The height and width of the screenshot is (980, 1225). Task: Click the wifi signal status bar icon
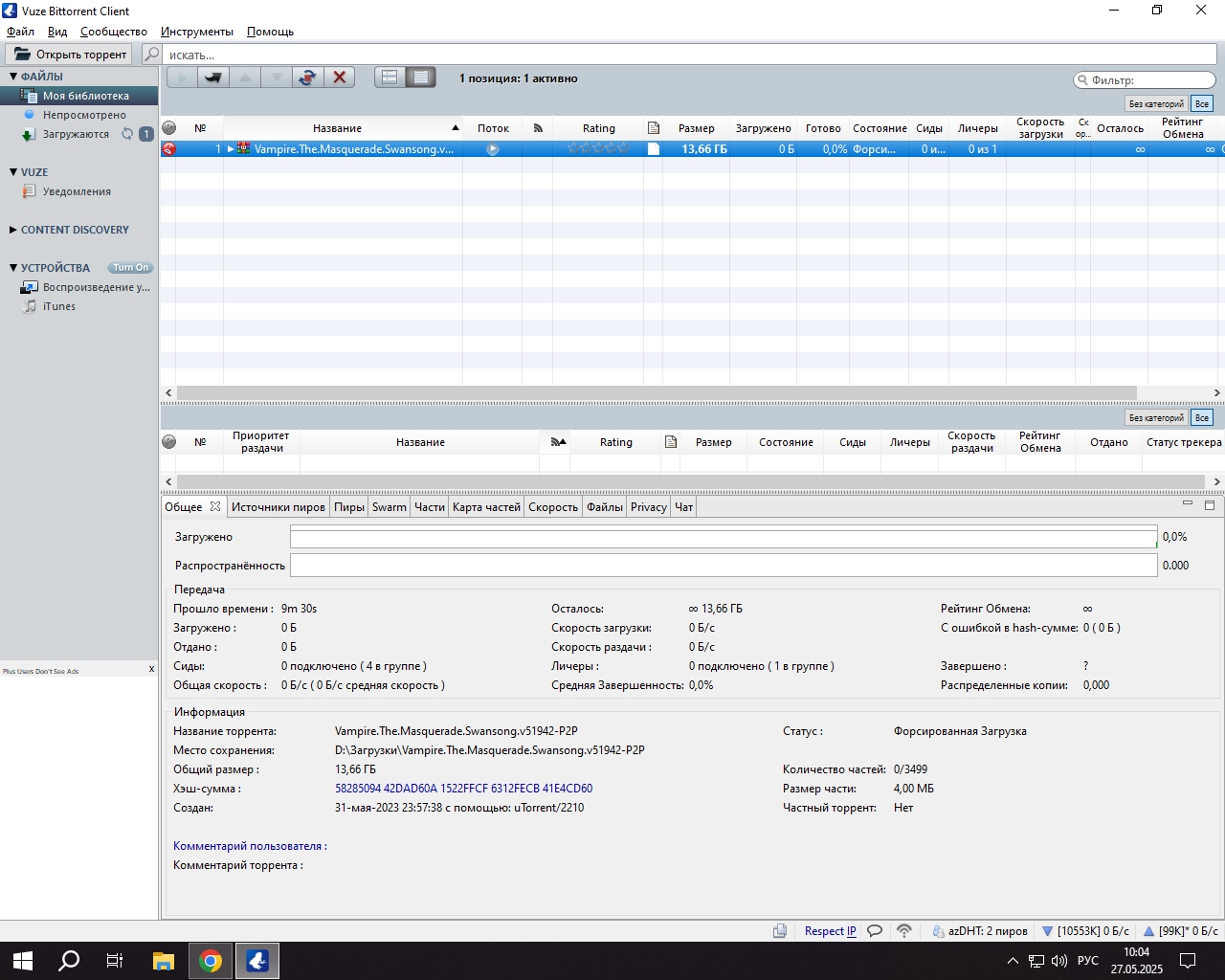(903, 930)
